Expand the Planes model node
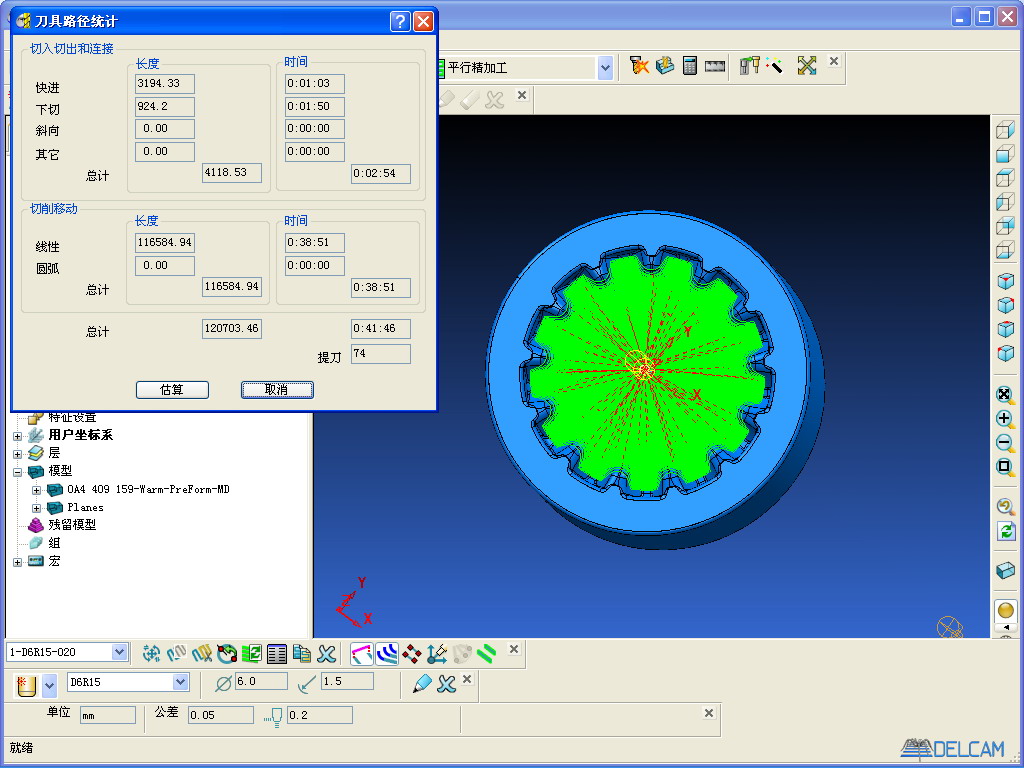The width and height of the screenshot is (1024, 768). (x=37, y=508)
